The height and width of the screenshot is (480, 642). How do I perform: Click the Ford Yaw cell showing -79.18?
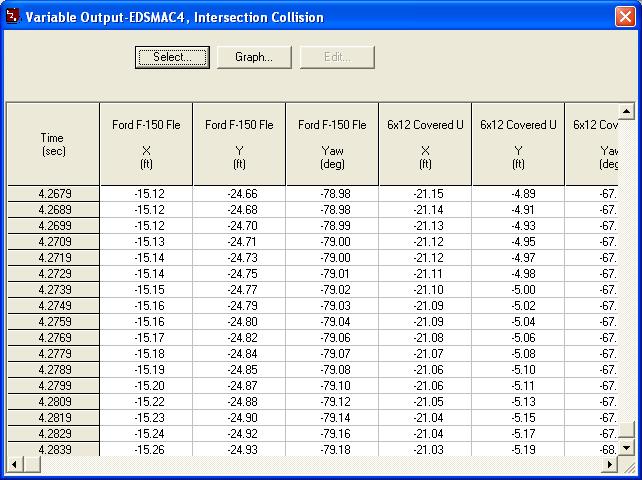pyautogui.click(x=332, y=450)
